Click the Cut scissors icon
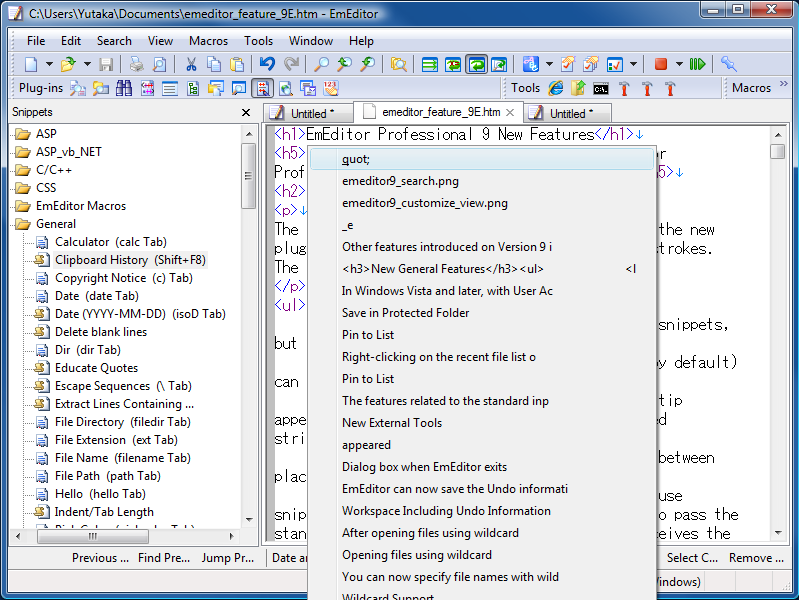 (x=192, y=64)
